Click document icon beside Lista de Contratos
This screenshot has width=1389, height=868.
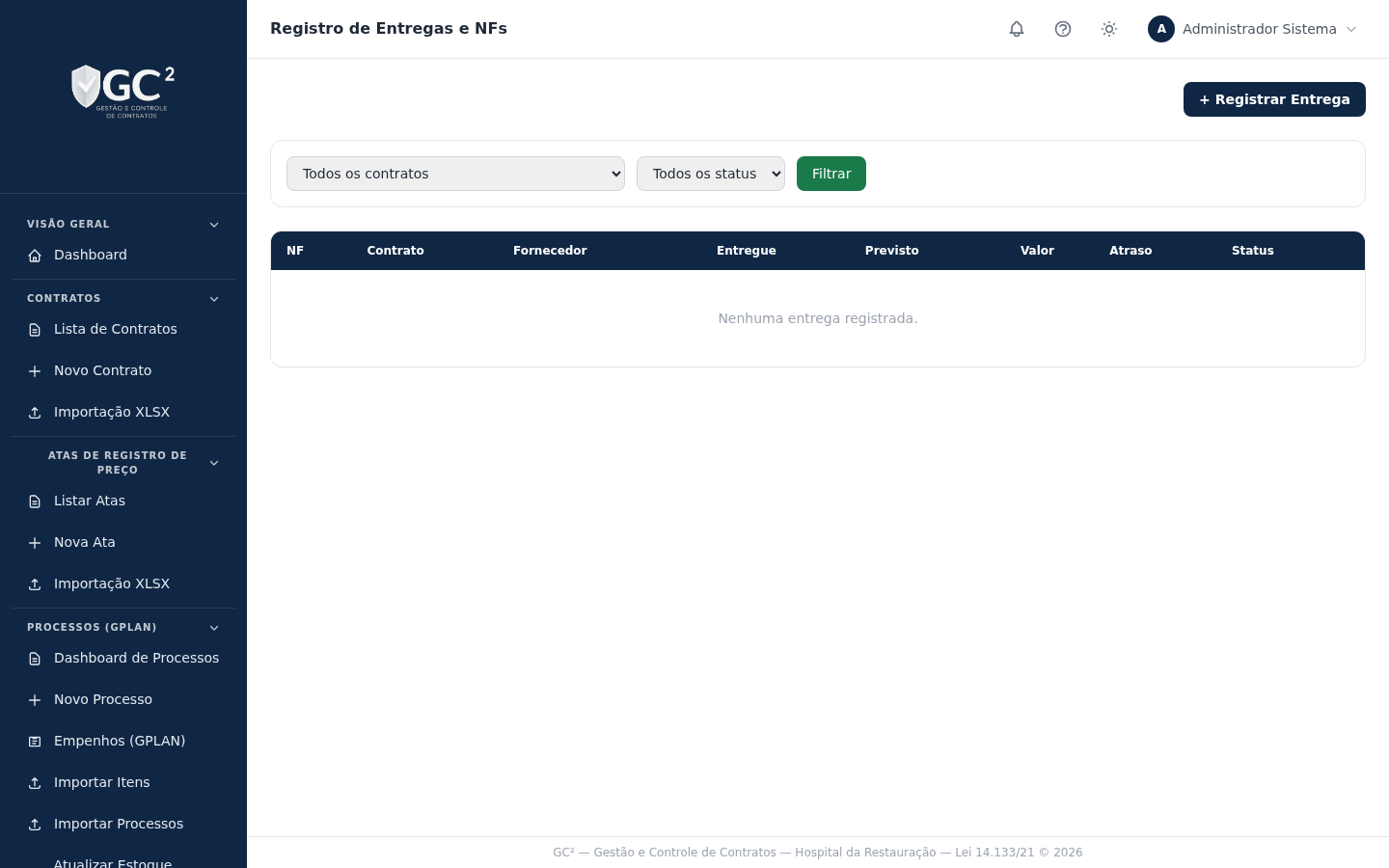(35, 330)
